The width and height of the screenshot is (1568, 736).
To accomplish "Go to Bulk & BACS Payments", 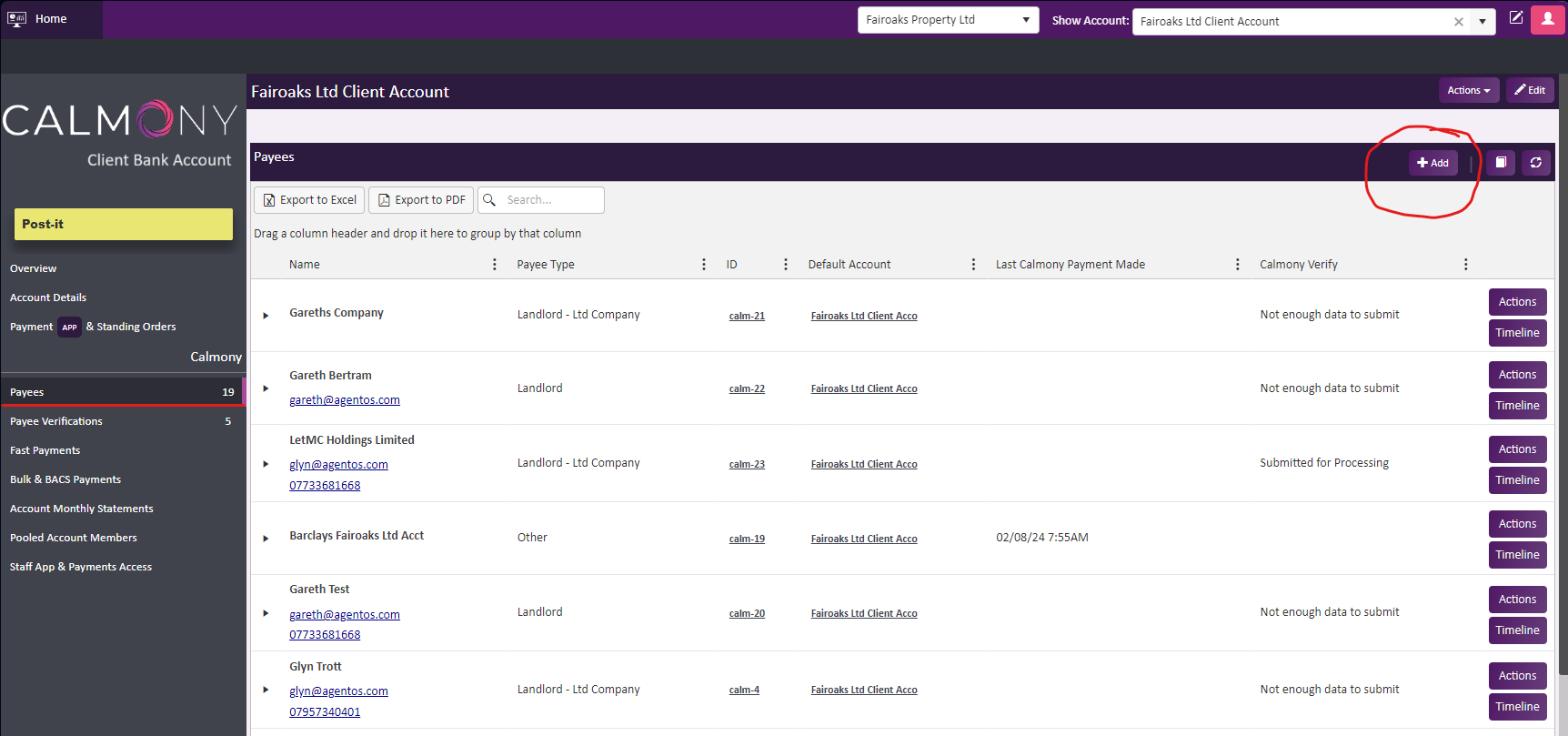I will point(65,479).
